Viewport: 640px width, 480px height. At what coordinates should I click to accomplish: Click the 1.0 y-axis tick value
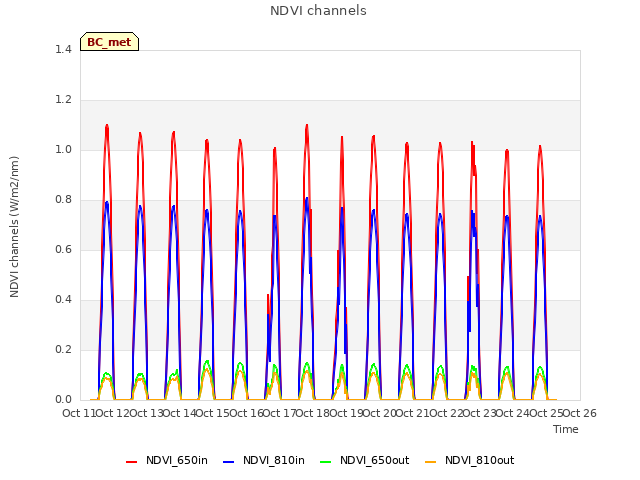click(63, 149)
